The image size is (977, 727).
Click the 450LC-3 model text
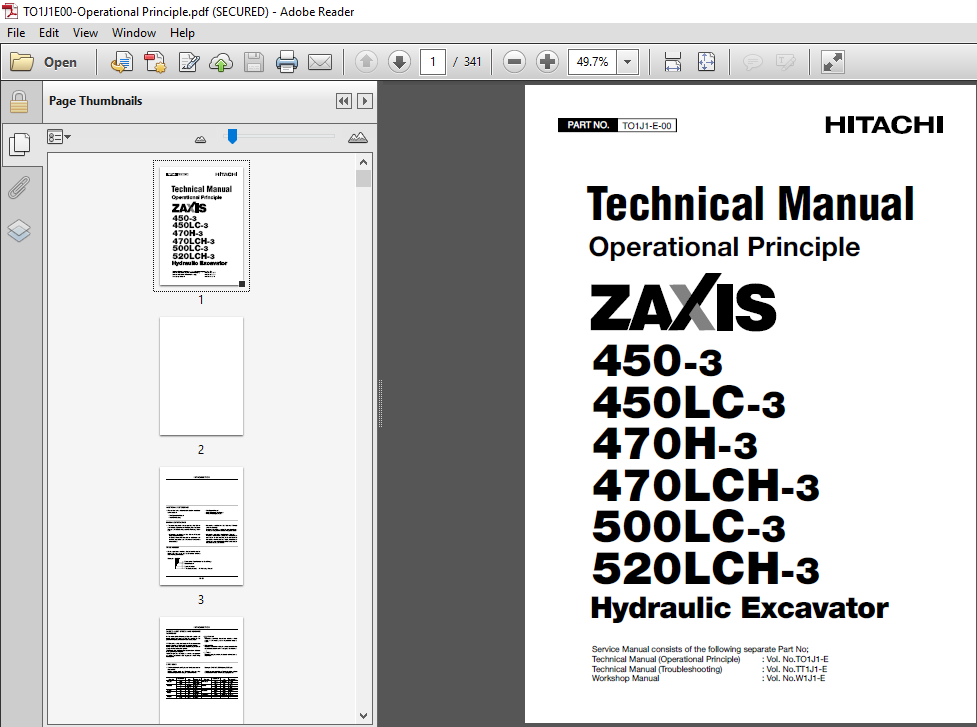coord(689,402)
